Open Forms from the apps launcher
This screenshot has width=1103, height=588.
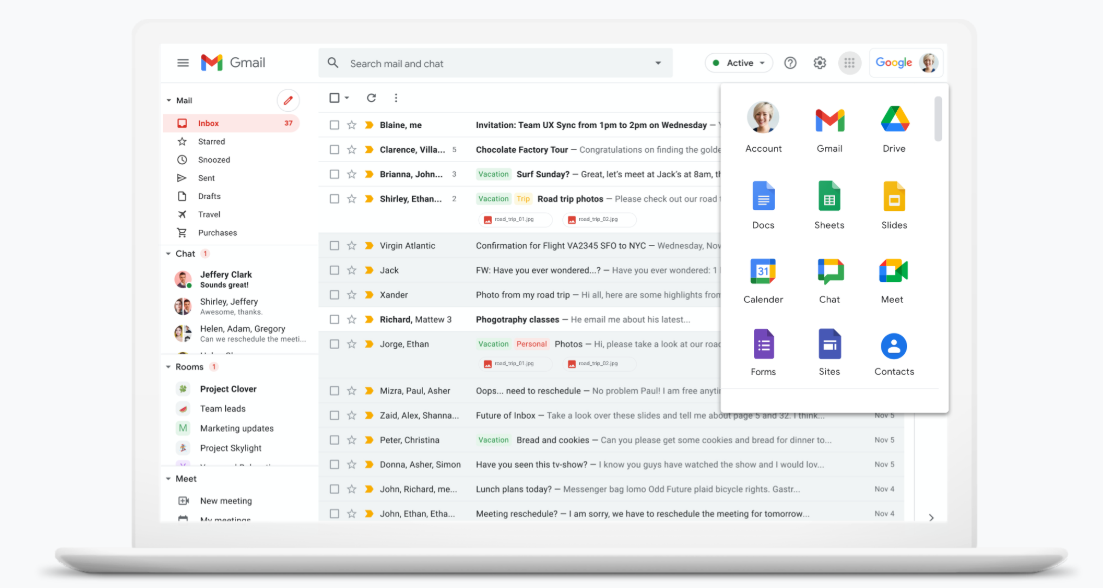(763, 348)
